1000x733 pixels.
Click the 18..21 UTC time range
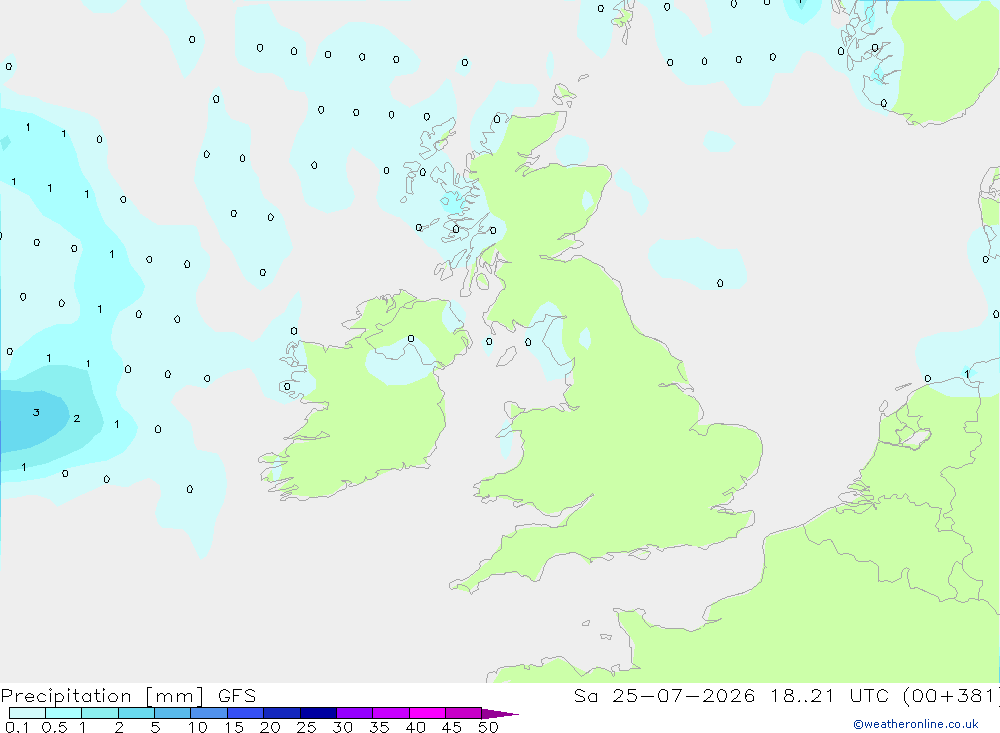tap(830, 696)
